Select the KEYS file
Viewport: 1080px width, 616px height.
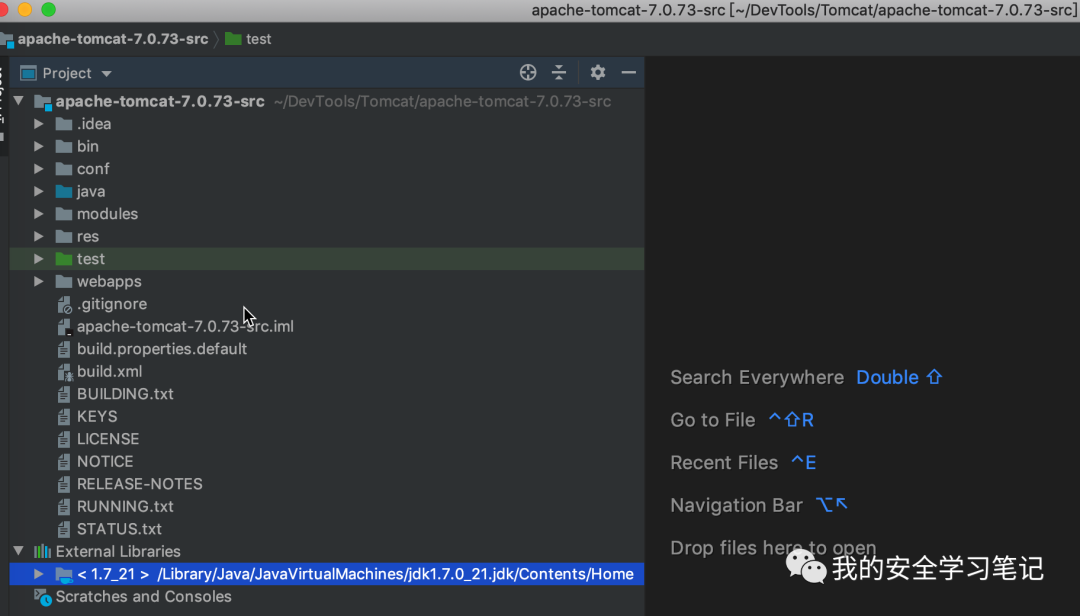tap(97, 416)
